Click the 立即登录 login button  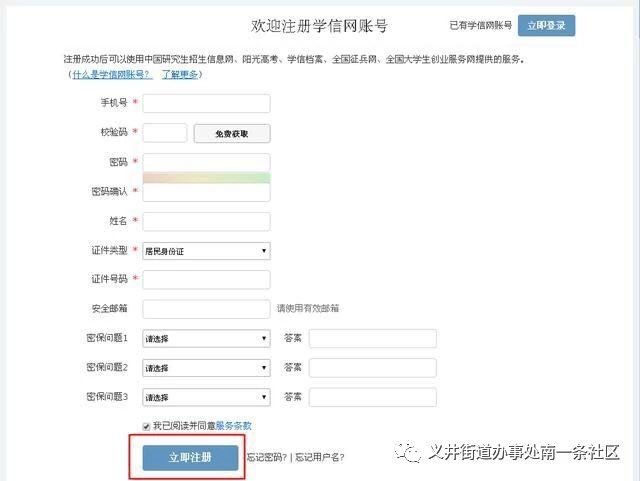click(x=546, y=26)
